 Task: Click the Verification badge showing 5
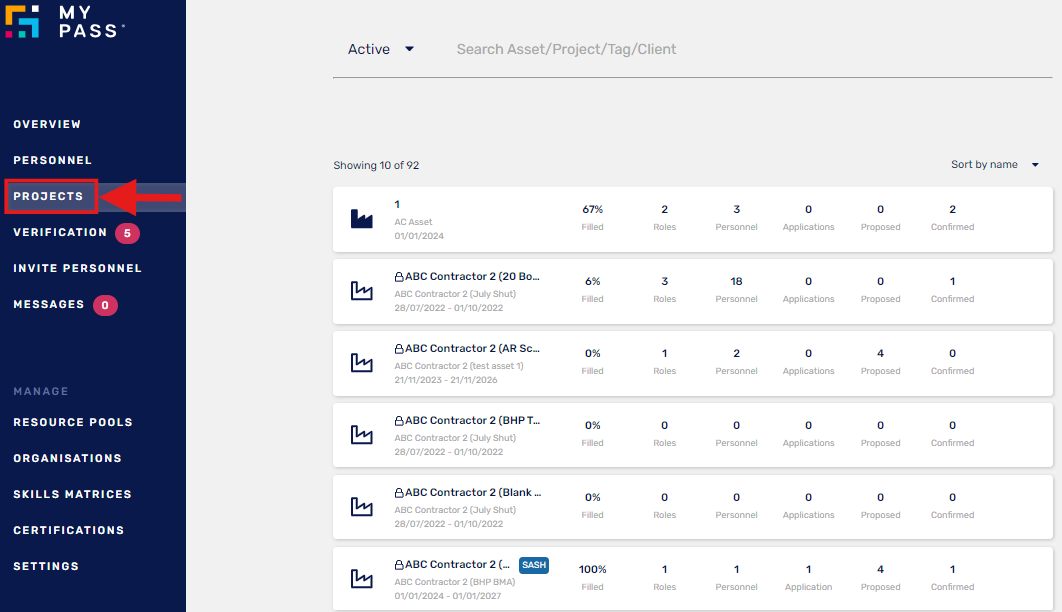(x=127, y=233)
